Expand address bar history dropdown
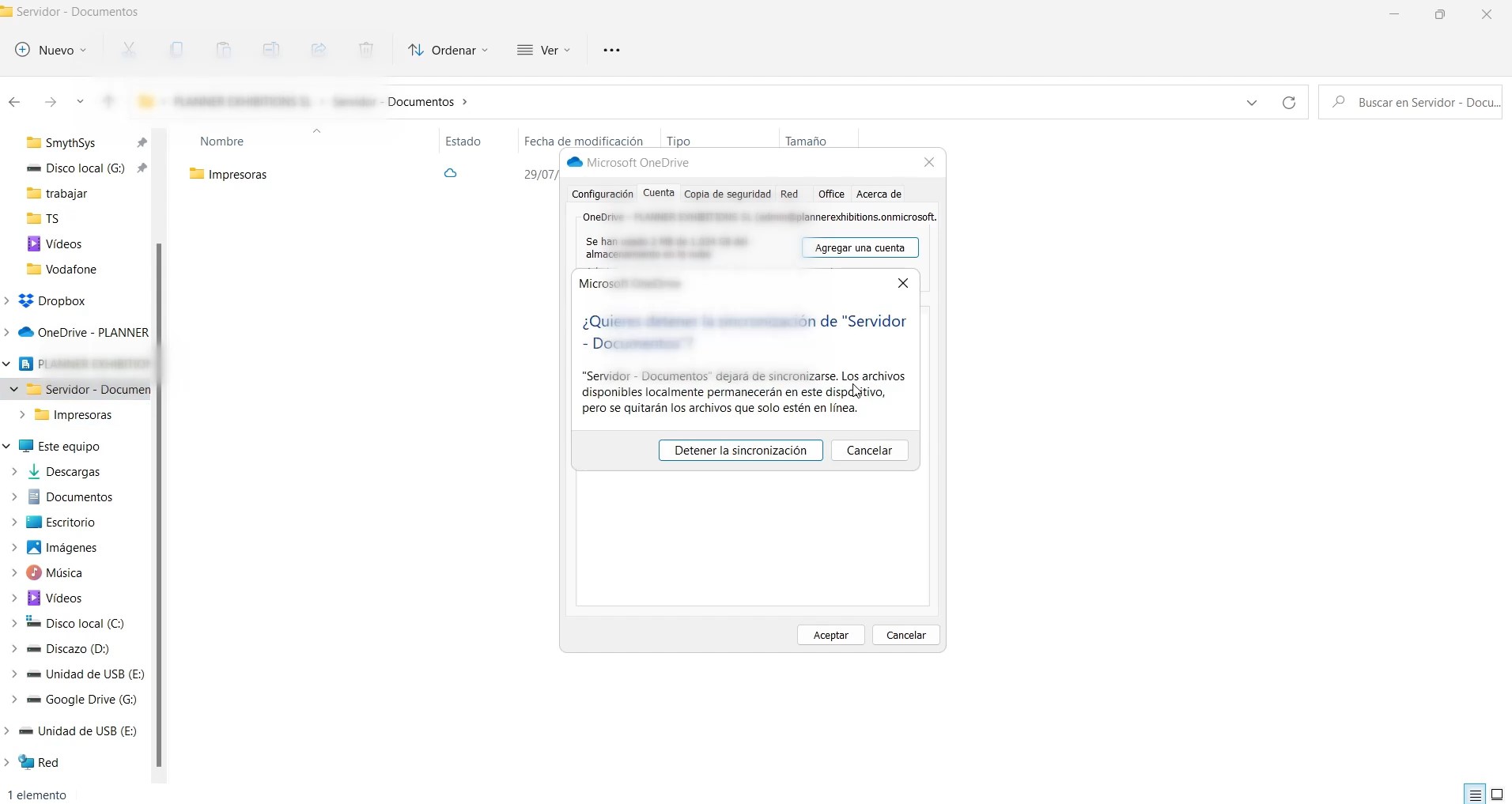This screenshot has height=804, width=1512. pyautogui.click(x=1252, y=102)
